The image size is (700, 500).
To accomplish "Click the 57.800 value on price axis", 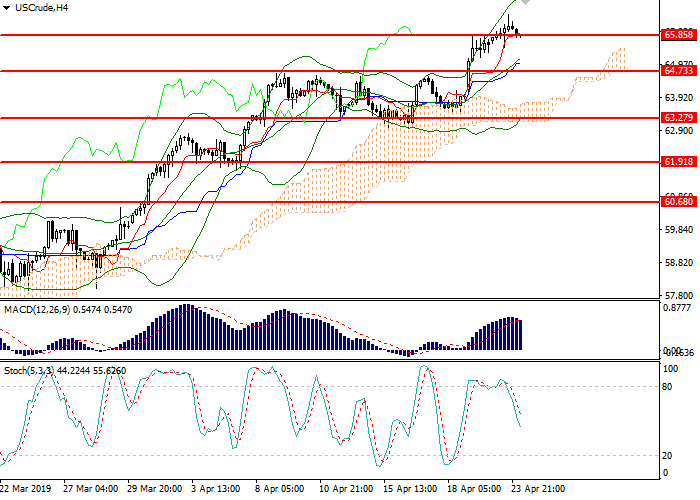I will coord(677,297).
